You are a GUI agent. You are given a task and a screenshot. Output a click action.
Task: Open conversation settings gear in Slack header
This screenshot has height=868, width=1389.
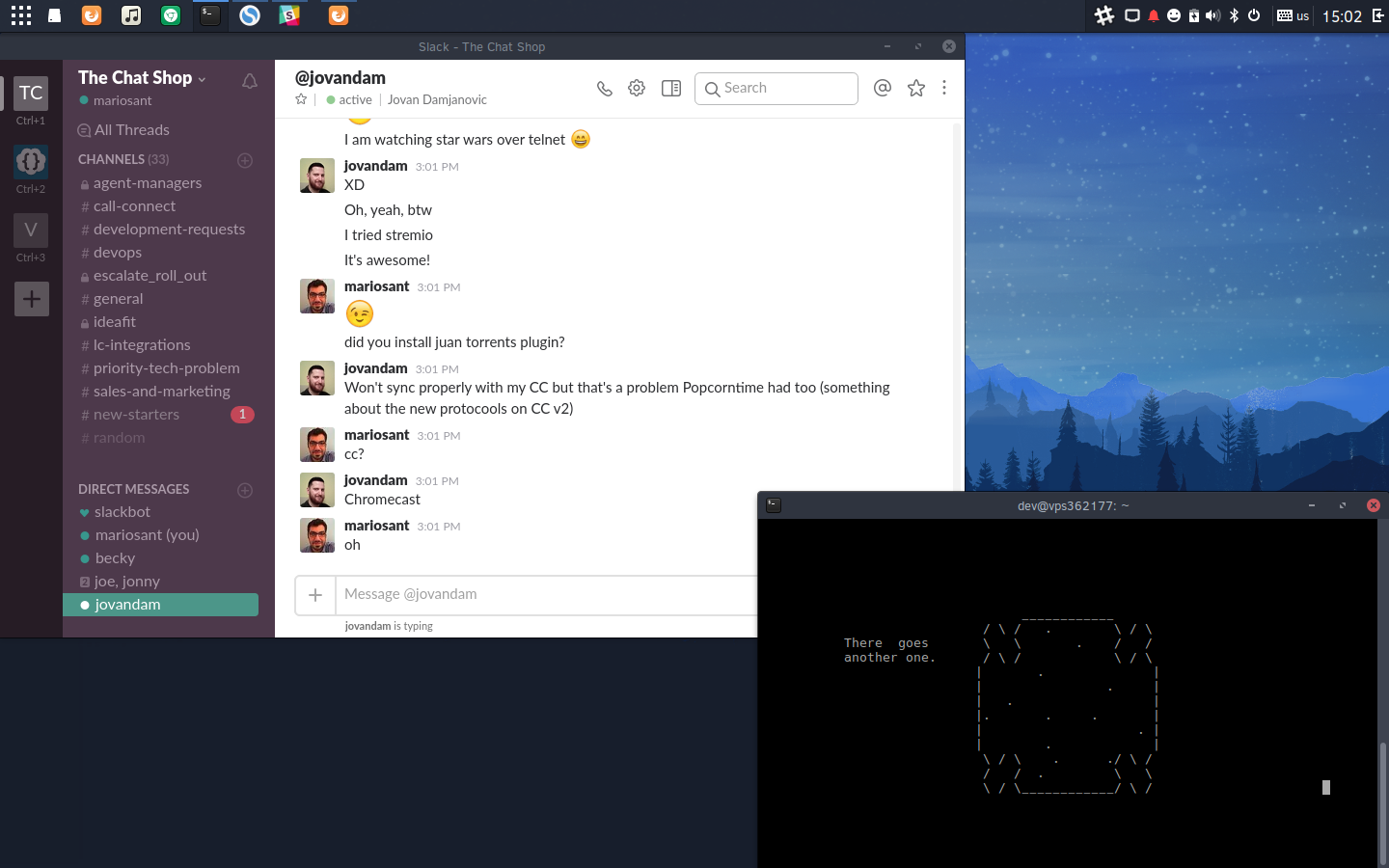(x=637, y=88)
